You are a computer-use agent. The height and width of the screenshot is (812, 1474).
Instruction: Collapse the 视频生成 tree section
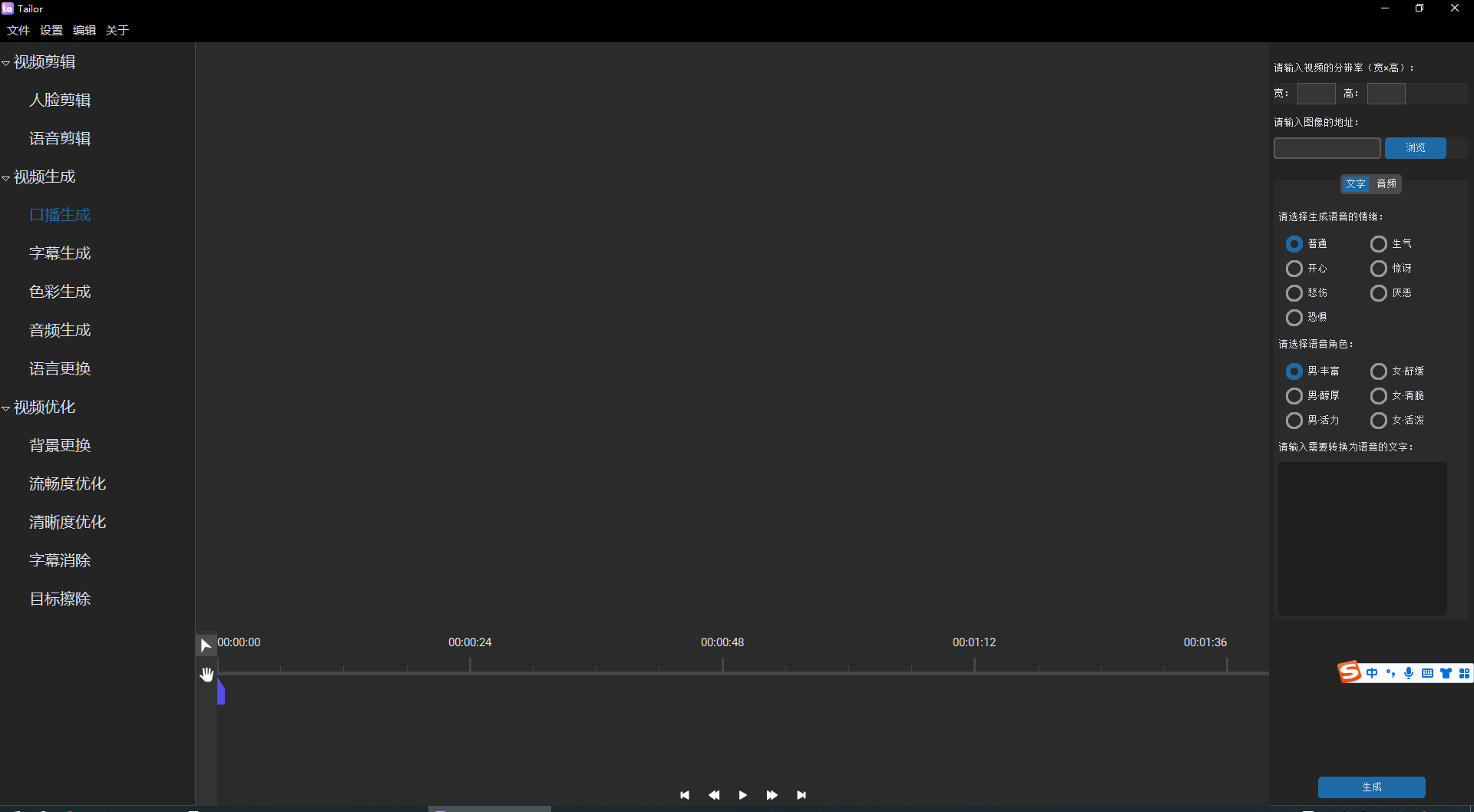[6, 178]
